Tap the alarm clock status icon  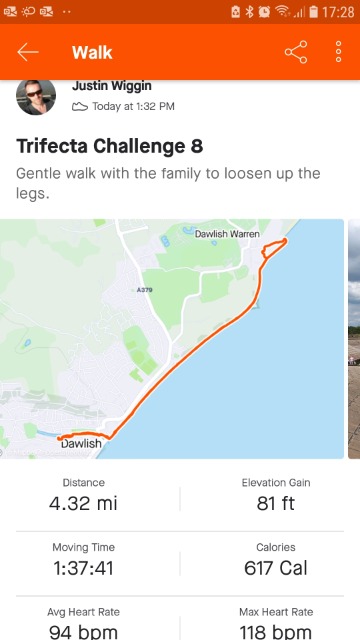(264, 12)
